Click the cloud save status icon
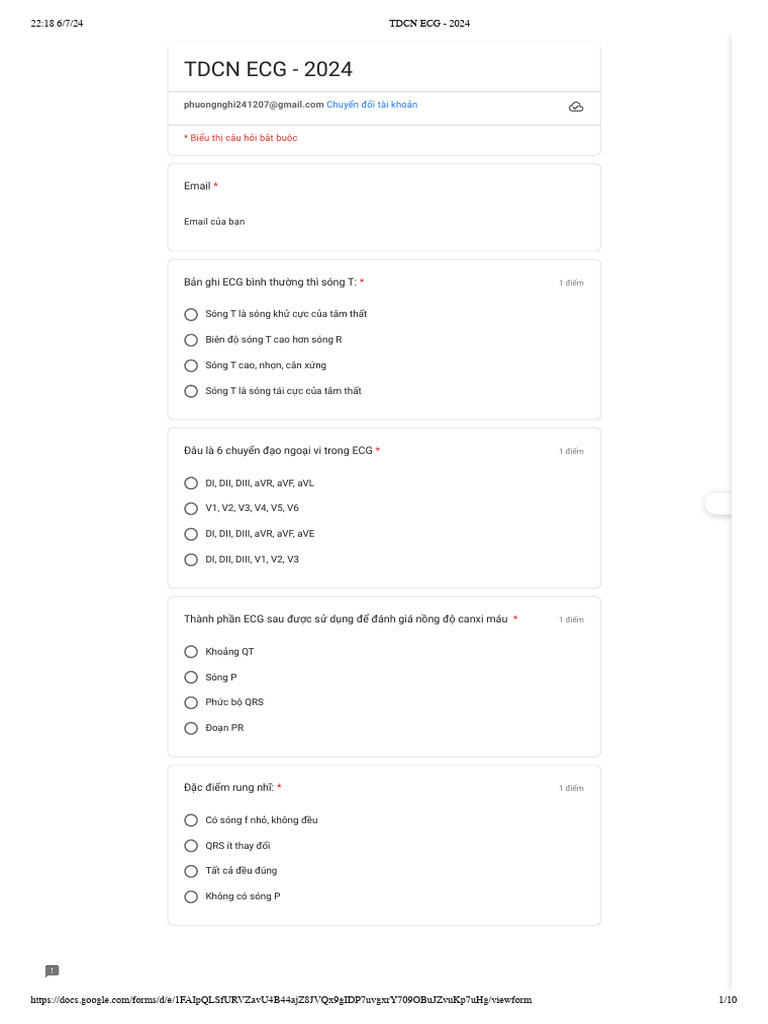This screenshot has width=768, height=1024. pyautogui.click(x=576, y=106)
